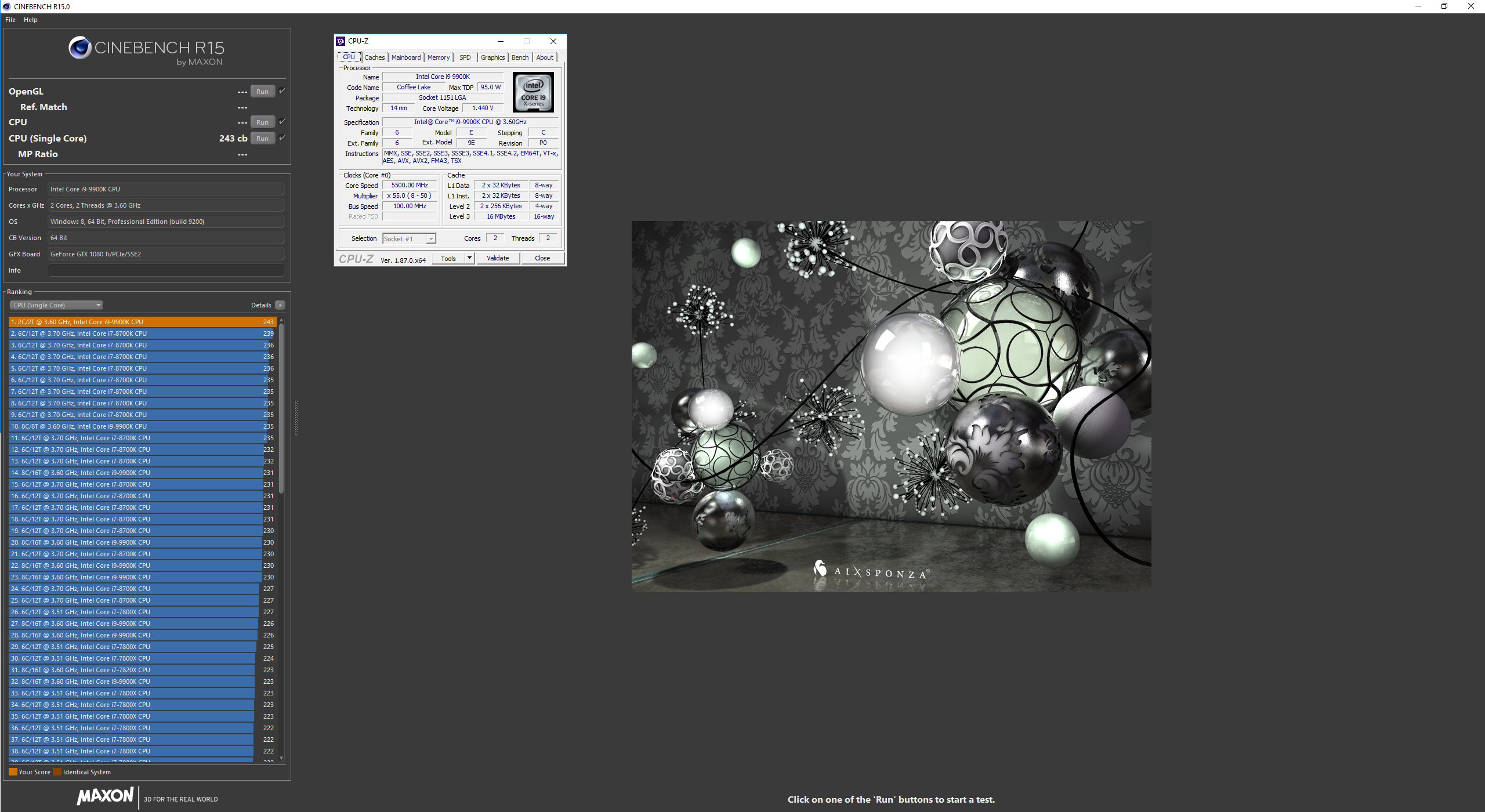Switch to the Bench tab in CPU-Z
This screenshot has width=1485, height=812.
point(520,57)
